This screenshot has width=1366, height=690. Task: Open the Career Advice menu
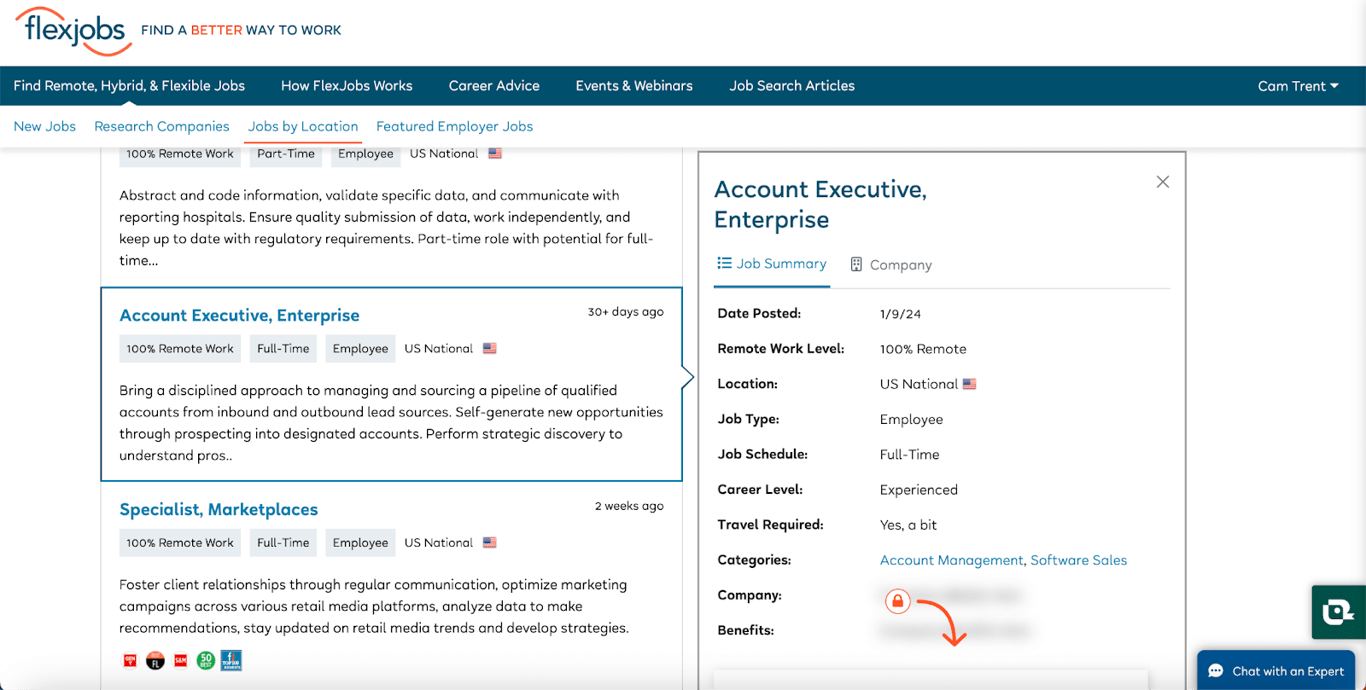494,86
